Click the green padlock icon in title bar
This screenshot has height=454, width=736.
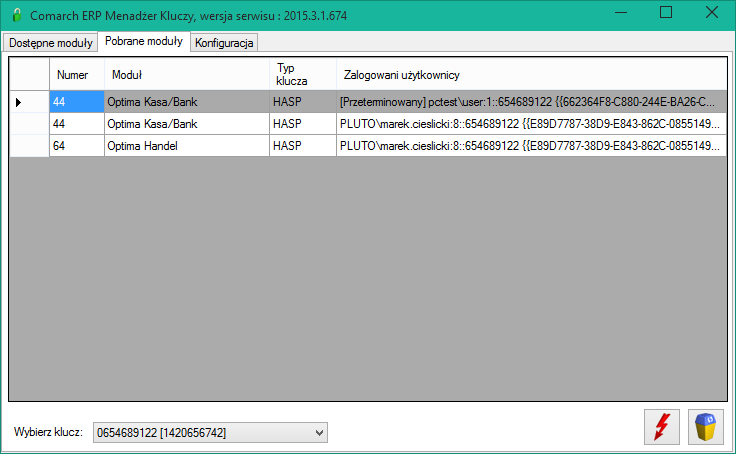point(17,15)
